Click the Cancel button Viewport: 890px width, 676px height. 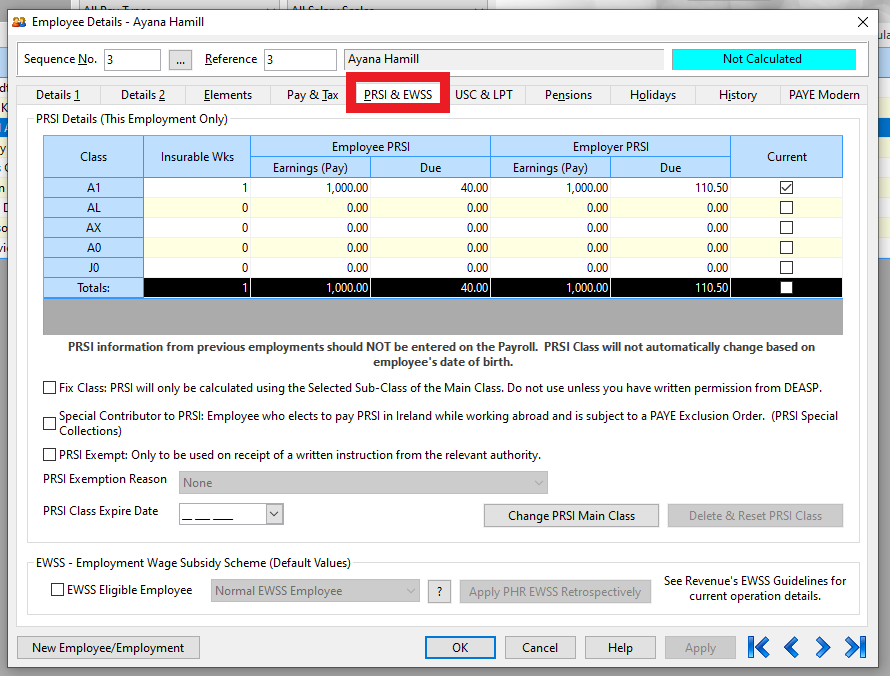540,648
